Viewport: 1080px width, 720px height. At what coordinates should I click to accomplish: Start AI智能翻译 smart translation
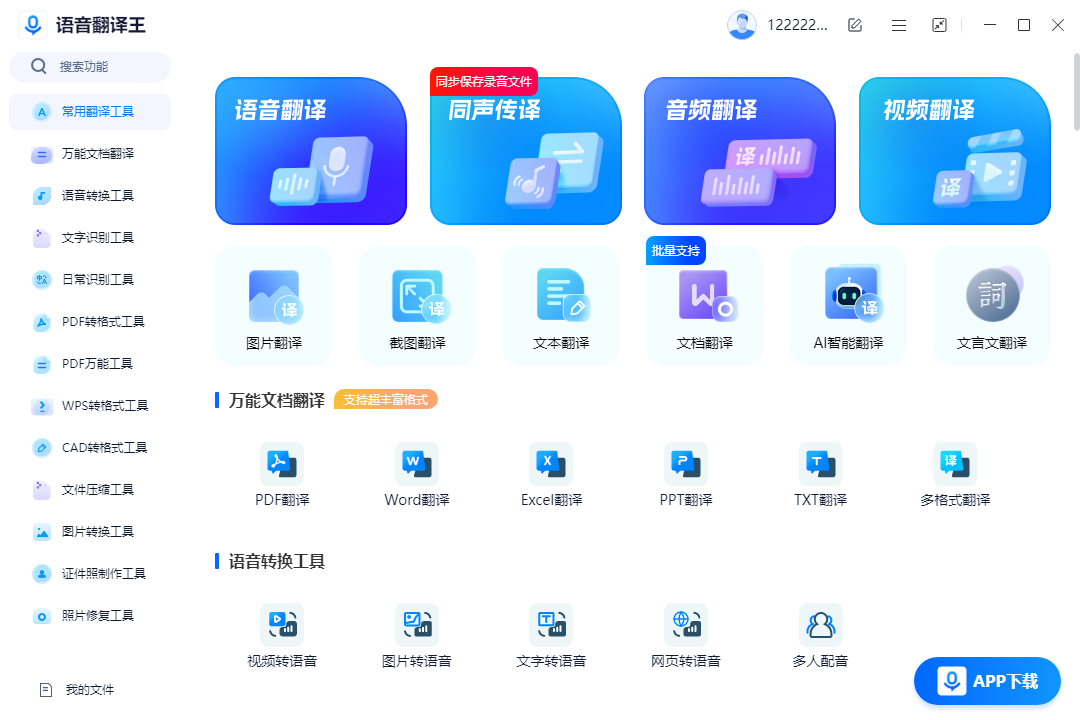[x=847, y=305]
